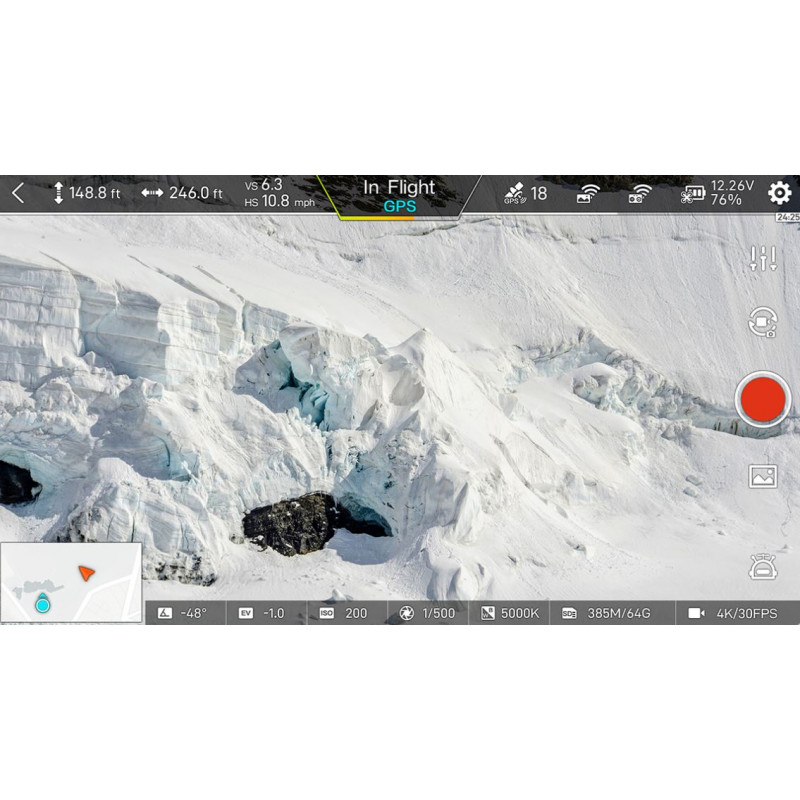Tap the altitude up-down arrow icon
This screenshot has width=800, height=800.
point(59,193)
